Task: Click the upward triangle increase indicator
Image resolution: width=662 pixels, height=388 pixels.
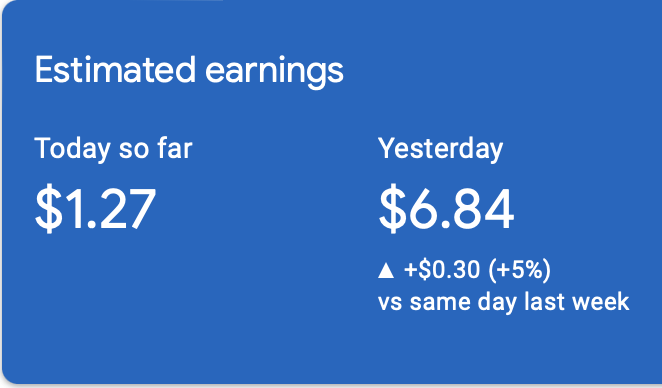Action: point(386,270)
